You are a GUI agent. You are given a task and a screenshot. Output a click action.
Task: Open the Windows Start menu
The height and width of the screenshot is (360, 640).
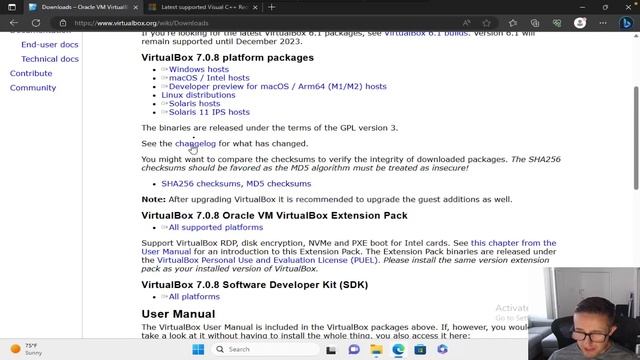(198, 349)
